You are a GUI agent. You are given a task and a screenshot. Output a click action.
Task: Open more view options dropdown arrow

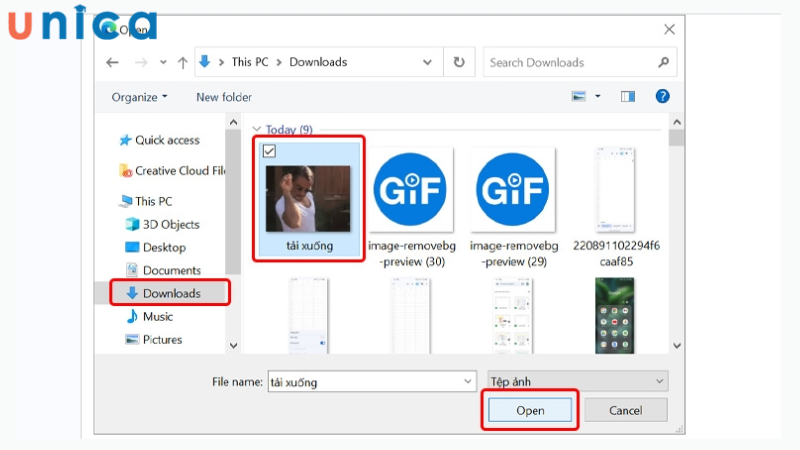(597, 96)
